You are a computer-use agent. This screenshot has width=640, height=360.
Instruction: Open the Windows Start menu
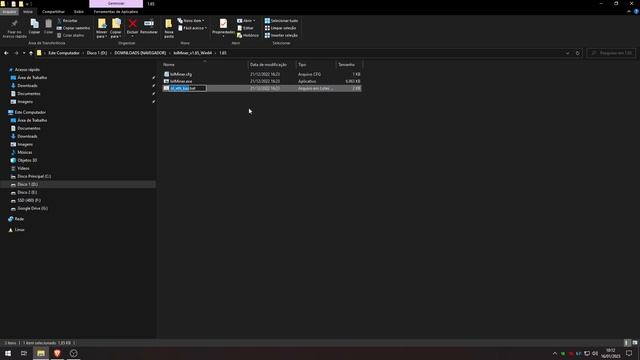click(x=8, y=353)
